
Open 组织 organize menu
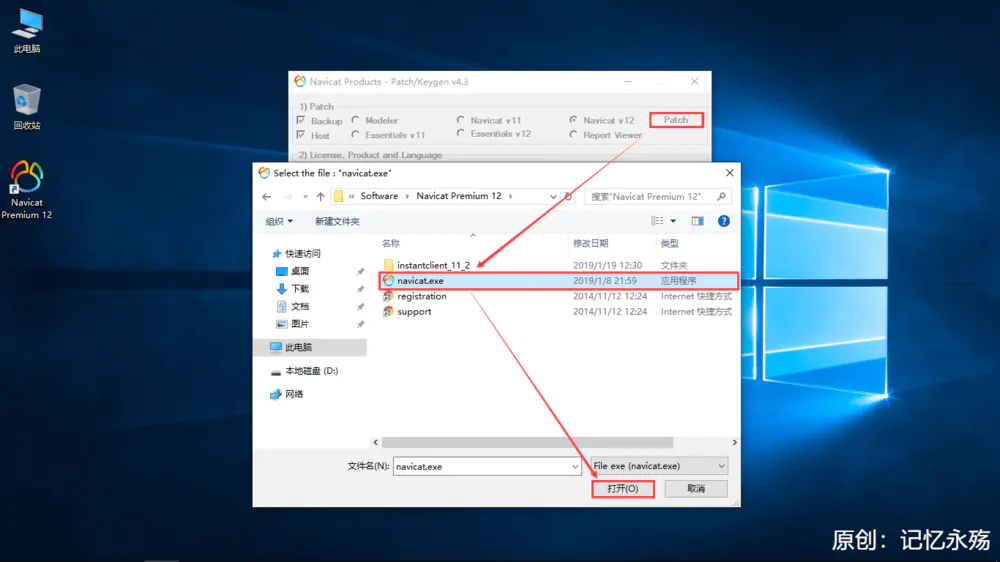point(279,221)
